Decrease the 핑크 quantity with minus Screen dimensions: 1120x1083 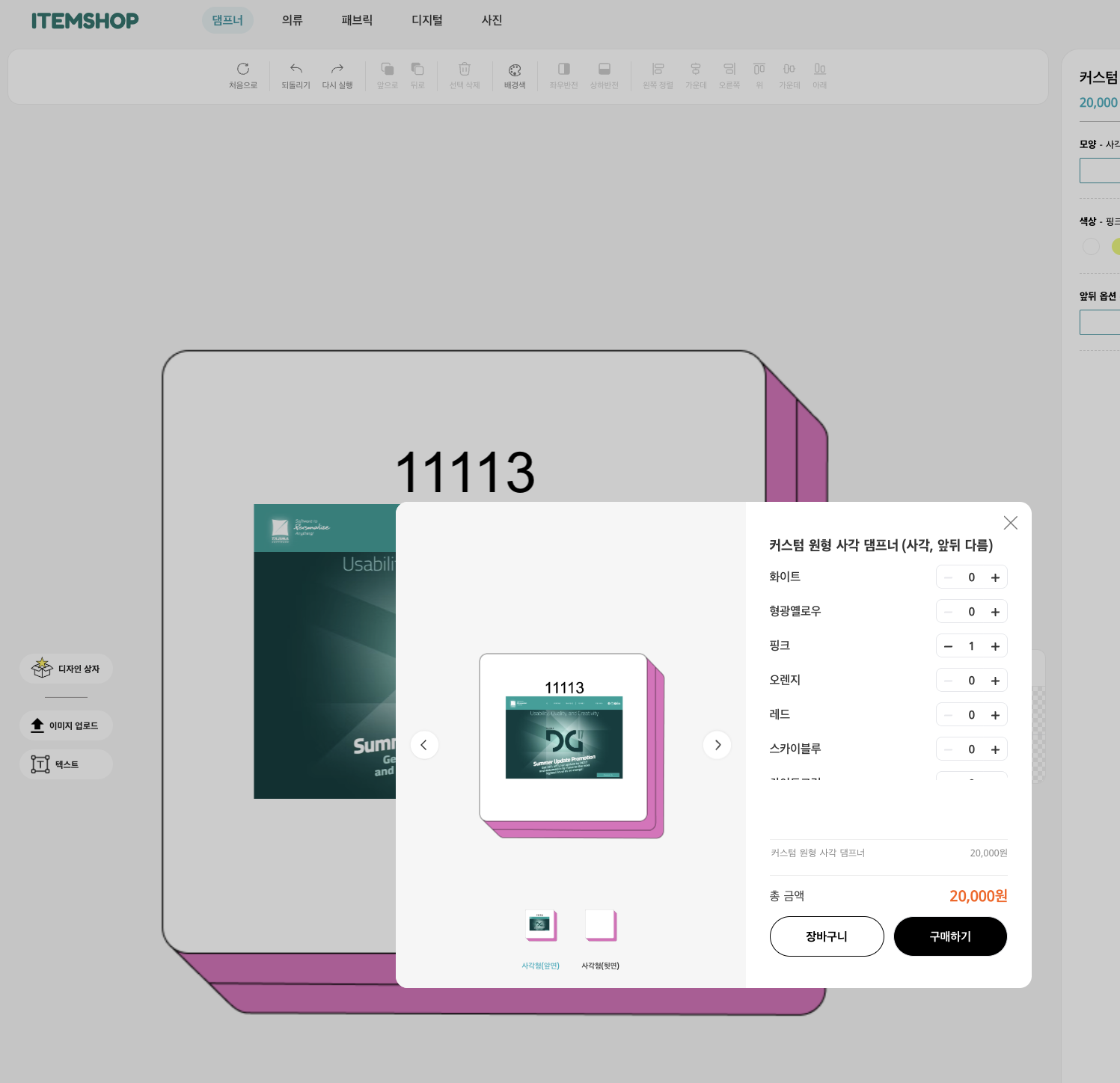pyautogui.click(x=948, y=646)
